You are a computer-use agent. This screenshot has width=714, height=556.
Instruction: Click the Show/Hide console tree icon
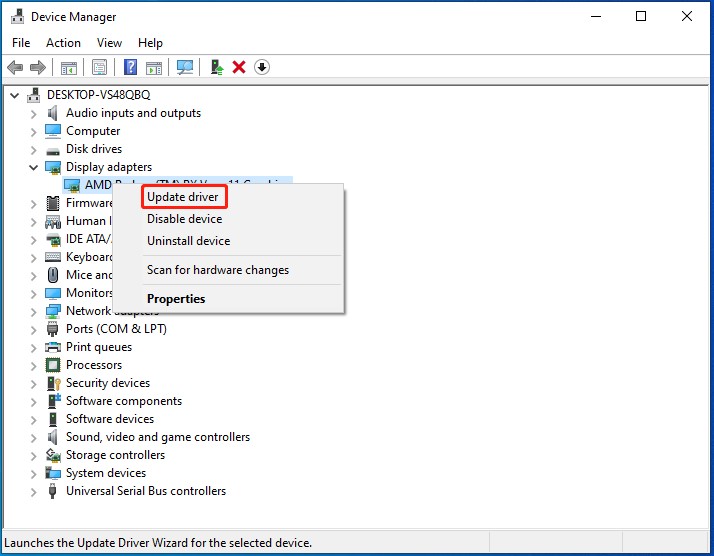coord(69,67)
